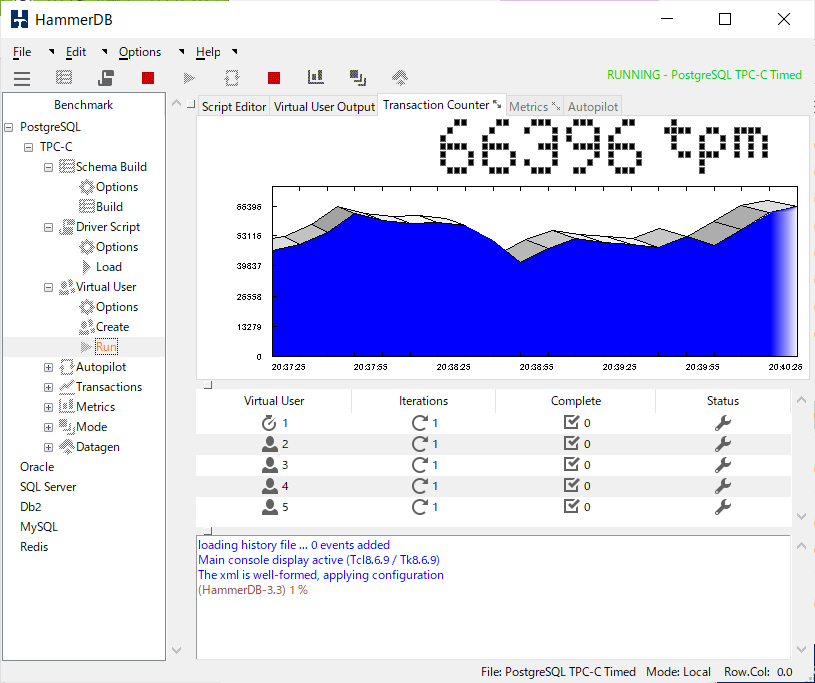Collapse the TPC-C tree node
815x683 pixels.
pos(29,148)
